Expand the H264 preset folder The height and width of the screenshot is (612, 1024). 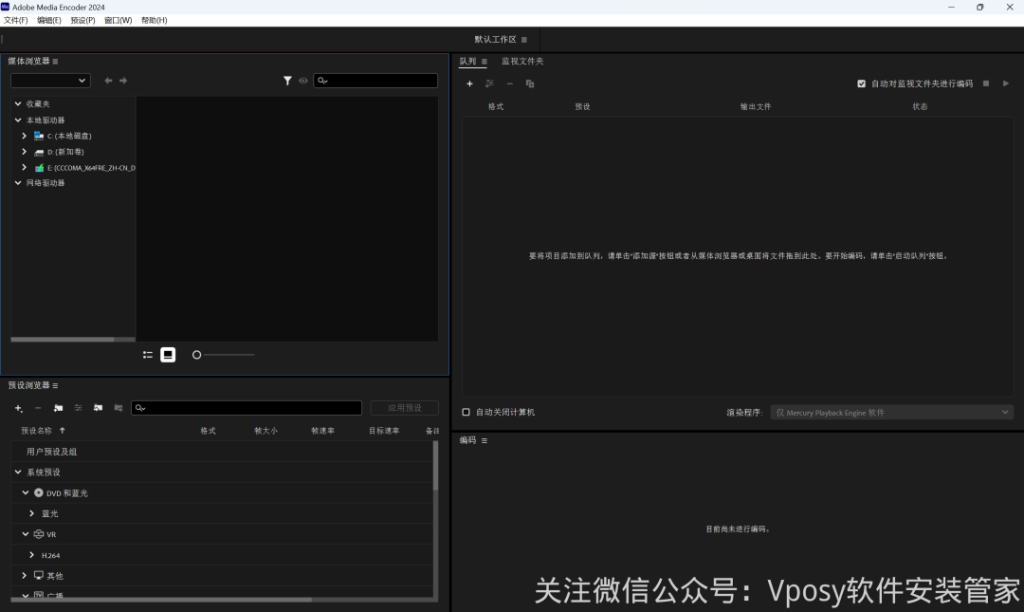point(31,555)
